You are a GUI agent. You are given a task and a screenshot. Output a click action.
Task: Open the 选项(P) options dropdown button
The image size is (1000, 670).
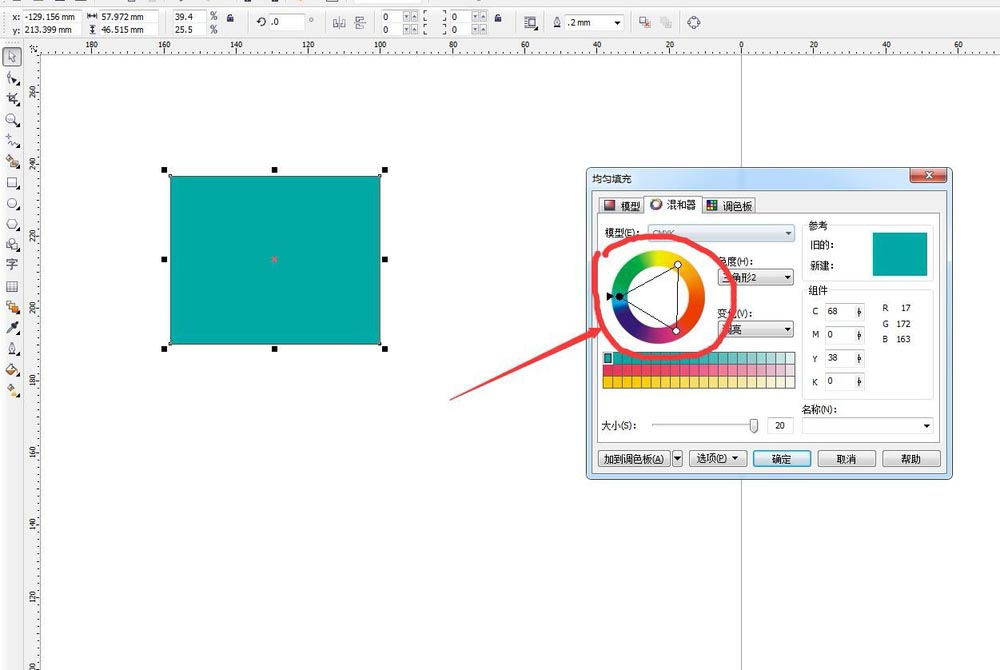coord(717,458)
